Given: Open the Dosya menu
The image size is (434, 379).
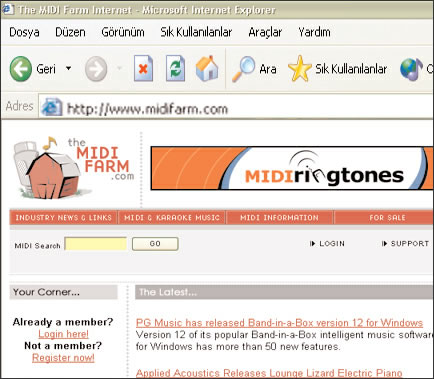Looking at the screenshot, I should [24, 32].
